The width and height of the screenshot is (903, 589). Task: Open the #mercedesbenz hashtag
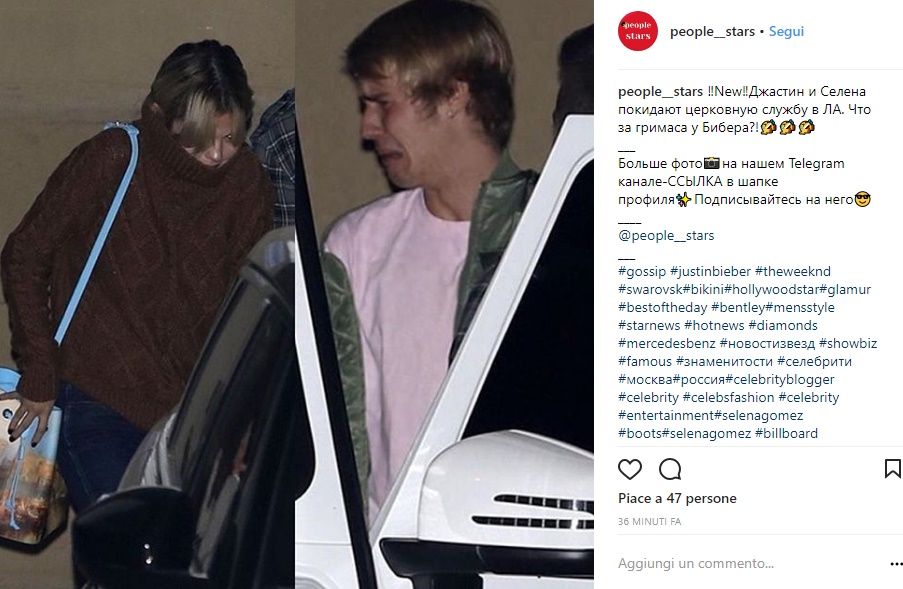[667, 344]
